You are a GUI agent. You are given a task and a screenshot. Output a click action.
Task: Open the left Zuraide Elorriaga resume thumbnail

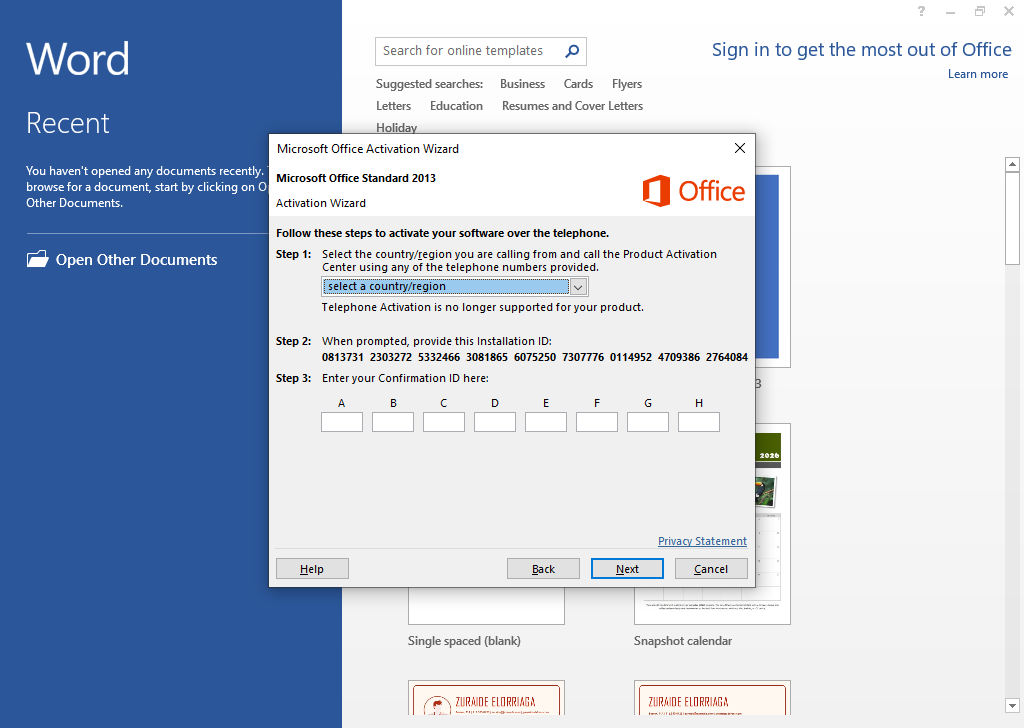pos(486,699)
